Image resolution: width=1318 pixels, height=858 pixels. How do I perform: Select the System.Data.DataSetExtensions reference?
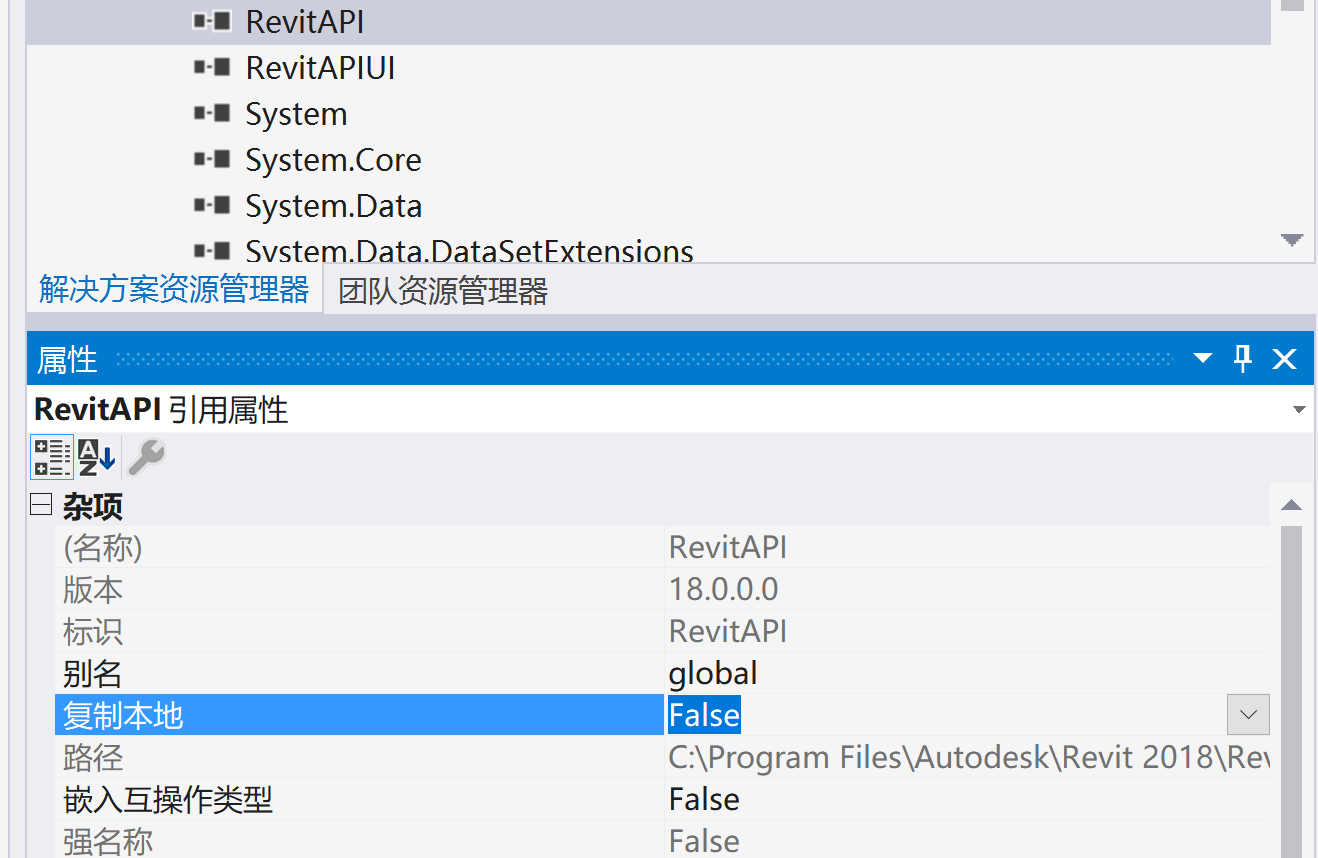tap(468, 250)
